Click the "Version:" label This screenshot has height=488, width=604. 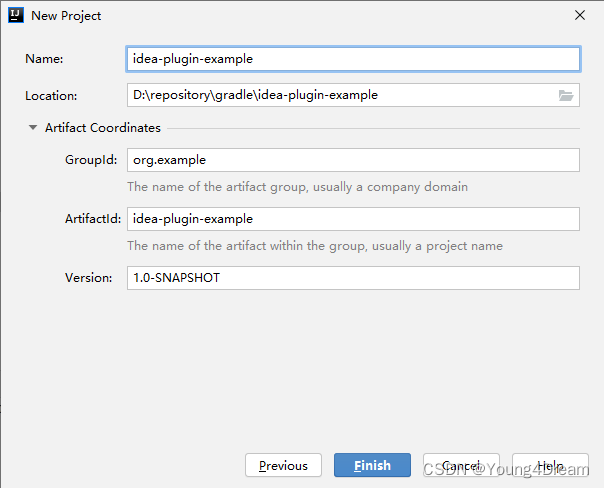pos(89,278)
